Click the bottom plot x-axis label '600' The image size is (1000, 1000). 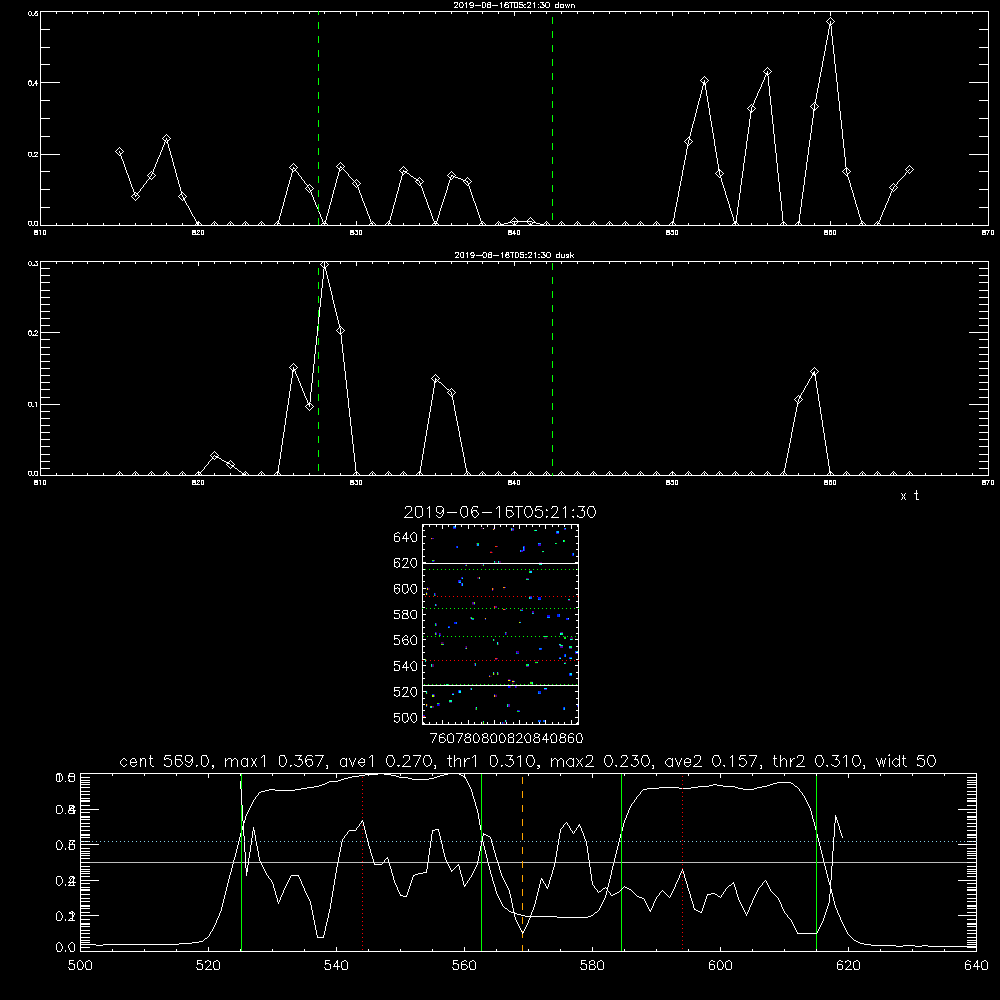point(720,966)
